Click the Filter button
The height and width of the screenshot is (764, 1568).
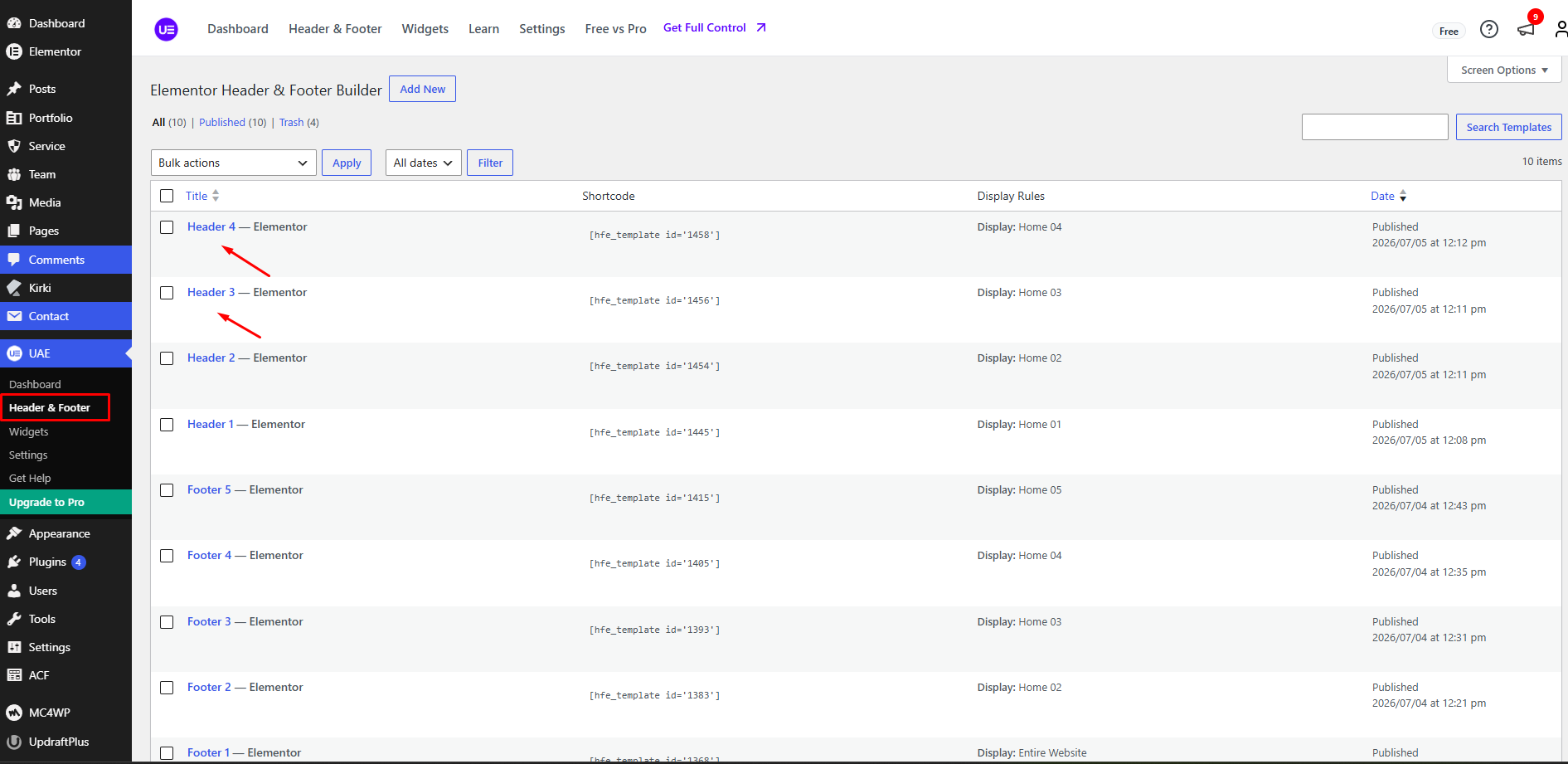(490, 163)
